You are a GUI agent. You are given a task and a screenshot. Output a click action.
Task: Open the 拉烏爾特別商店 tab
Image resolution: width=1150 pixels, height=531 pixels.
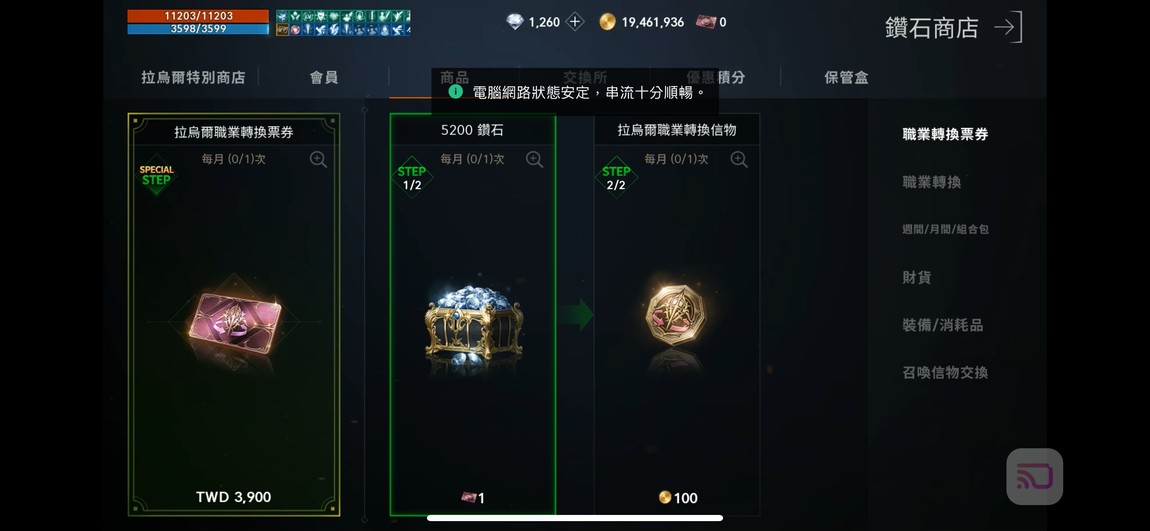193,77
